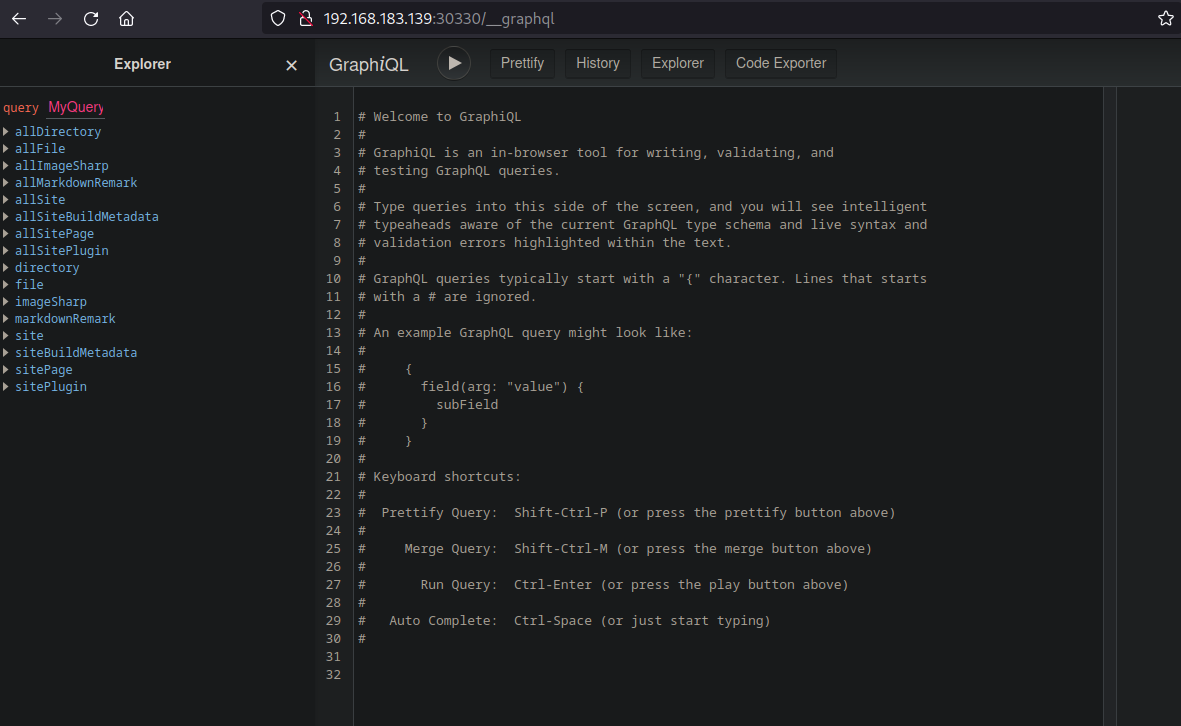Expand the siteBuildMetadata field
Screen dimensions: 1181x726
click(7, 353)
